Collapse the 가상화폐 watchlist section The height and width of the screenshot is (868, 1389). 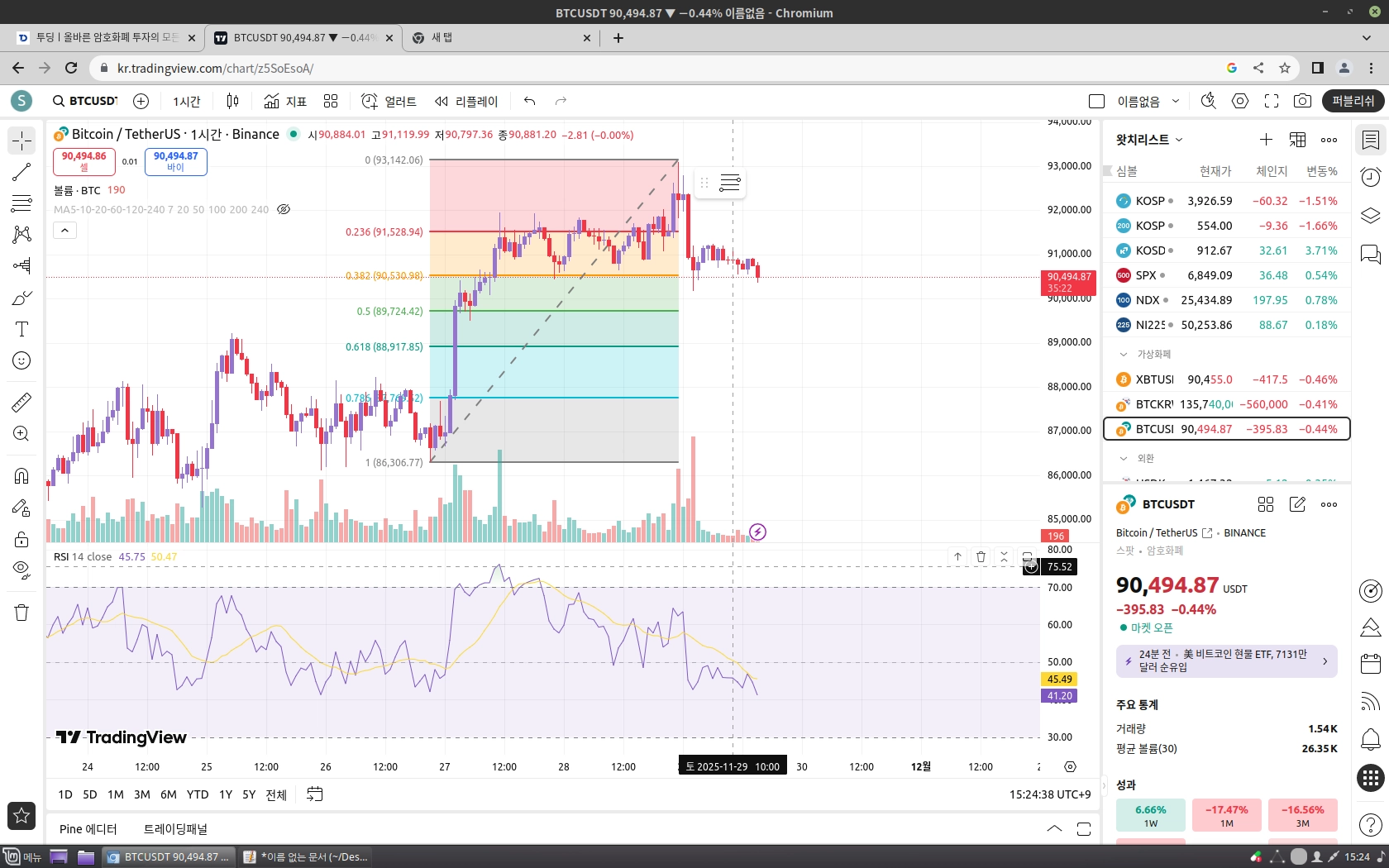(1124, 354)
